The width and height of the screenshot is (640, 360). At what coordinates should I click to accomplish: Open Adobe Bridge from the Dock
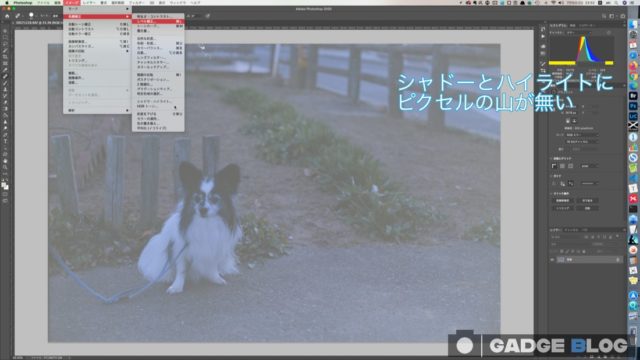(x=633, y=96)
